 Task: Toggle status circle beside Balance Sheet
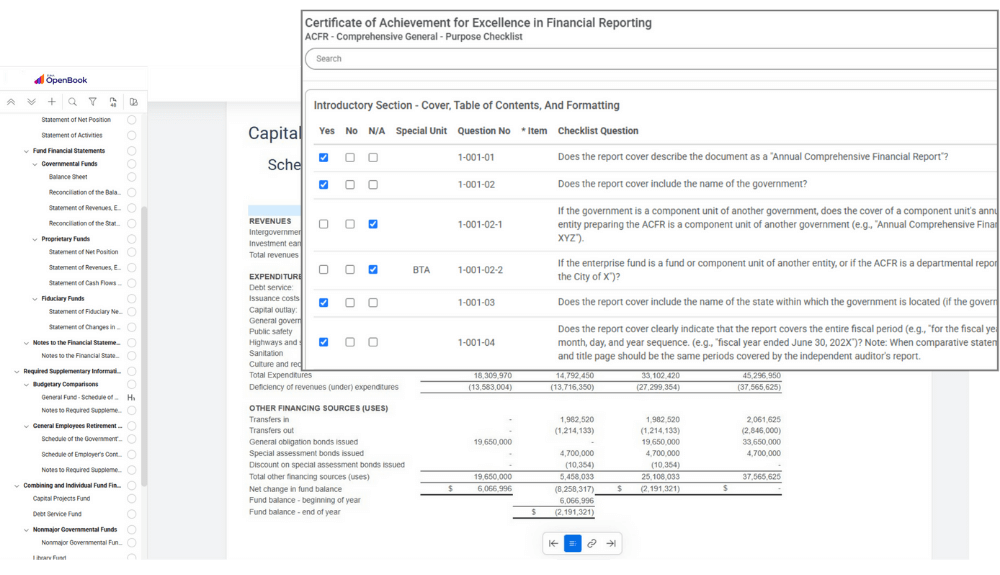(x=131, y=177)
